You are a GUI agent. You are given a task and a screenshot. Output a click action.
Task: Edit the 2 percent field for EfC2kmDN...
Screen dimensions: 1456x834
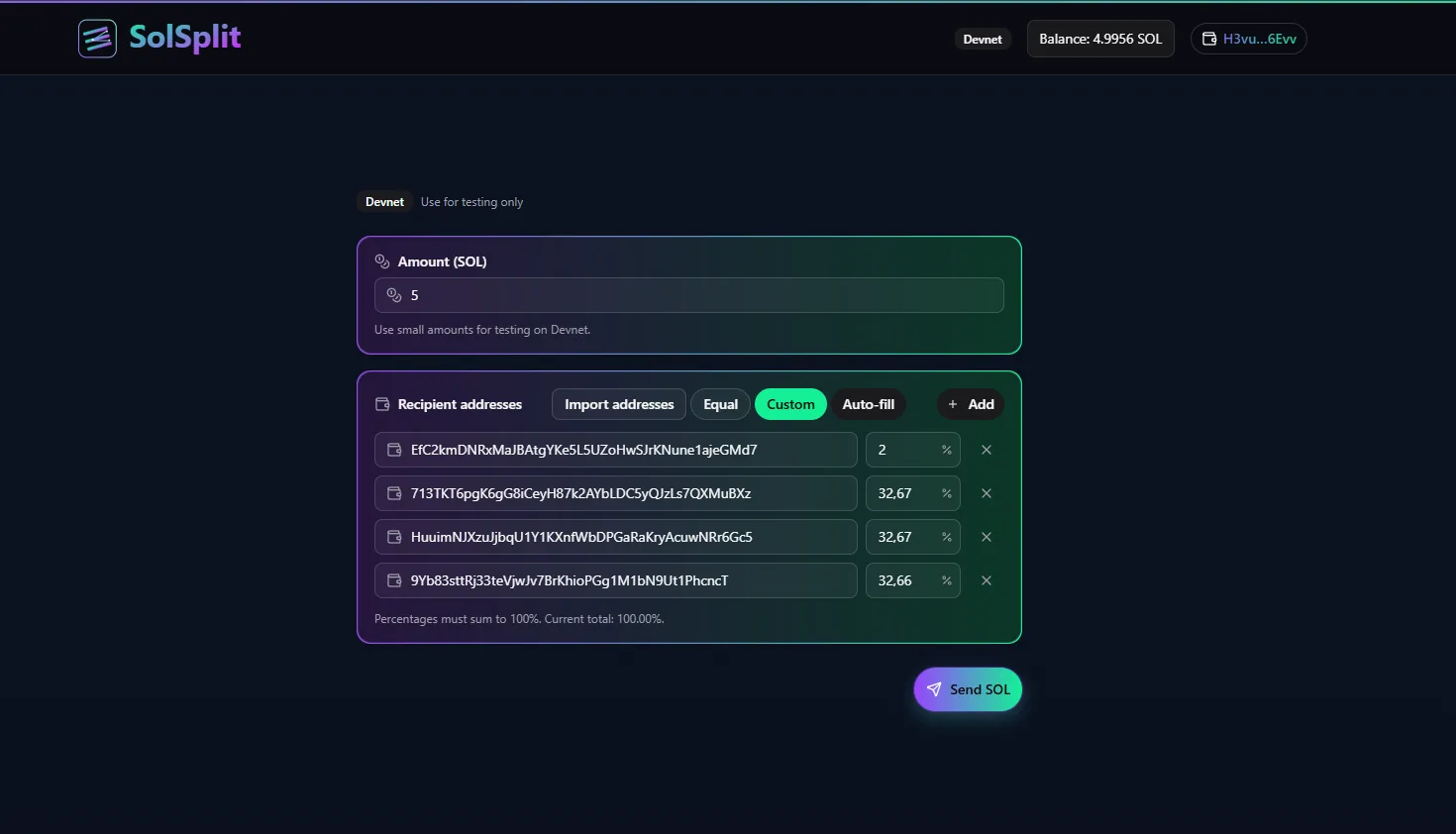point(913,450)
